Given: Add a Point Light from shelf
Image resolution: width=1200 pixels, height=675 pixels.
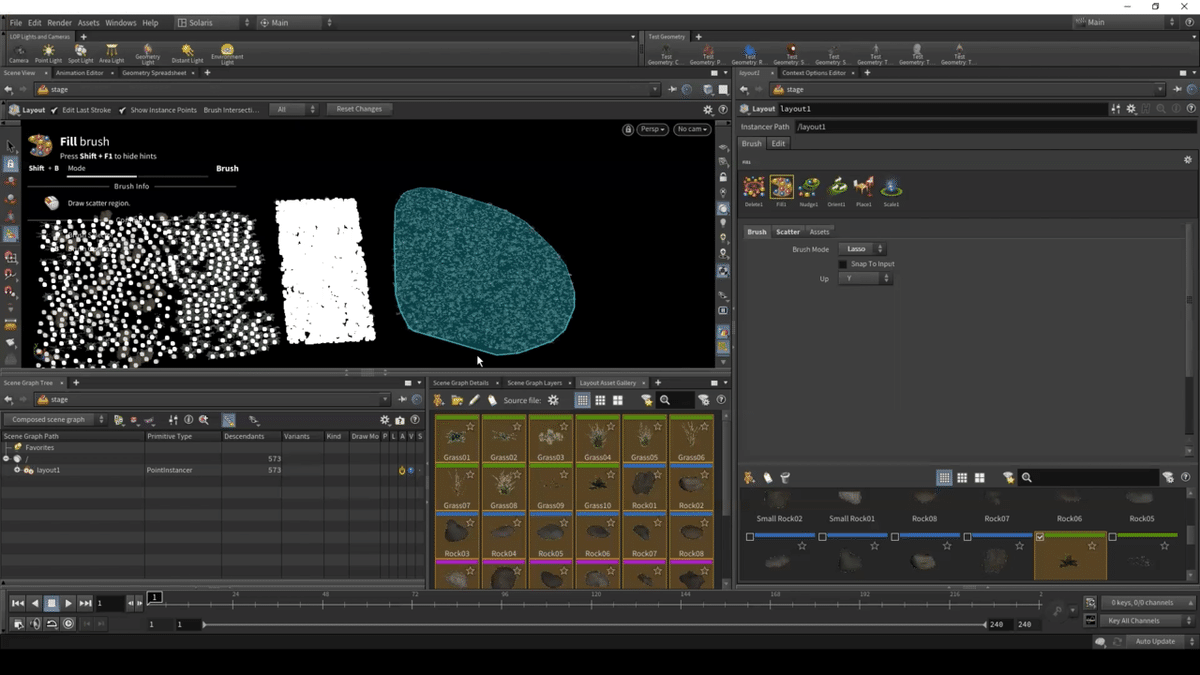Looking at the screenshot, I should pyautogui.click(x=48, y=52).
